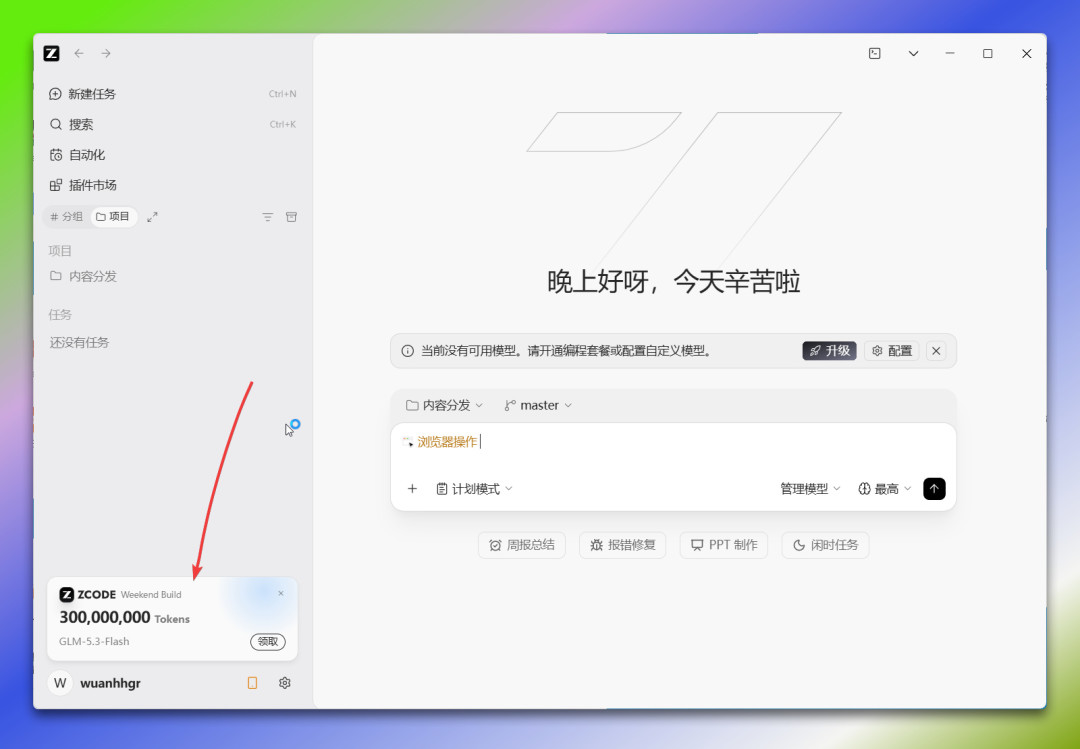Image resolution: width=1080 pixels, height=749 pixels.
Task: Go forward with the right arrow
Action: click(x=106, y=53)
